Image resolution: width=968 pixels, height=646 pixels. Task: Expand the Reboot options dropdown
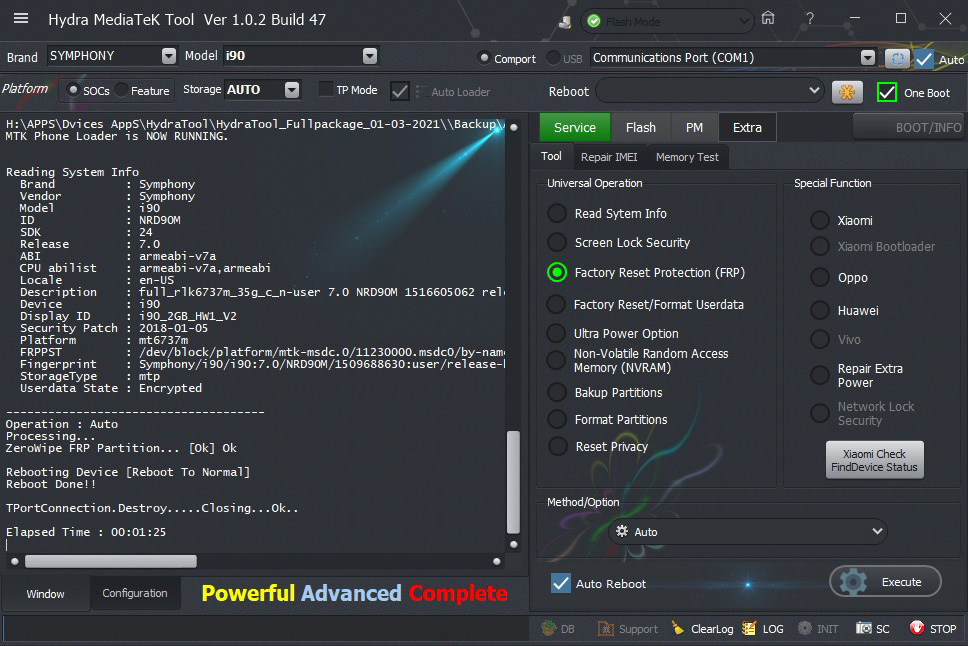click(814, 91)
